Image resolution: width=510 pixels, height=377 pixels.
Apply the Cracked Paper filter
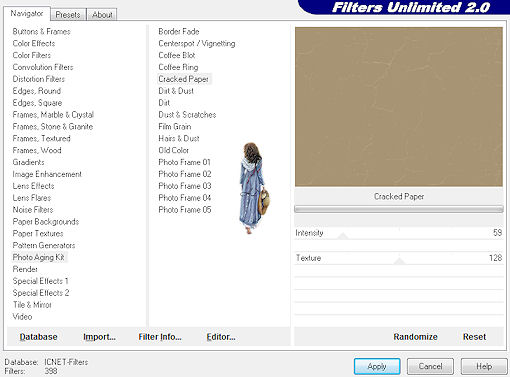(x=377, y=366)
